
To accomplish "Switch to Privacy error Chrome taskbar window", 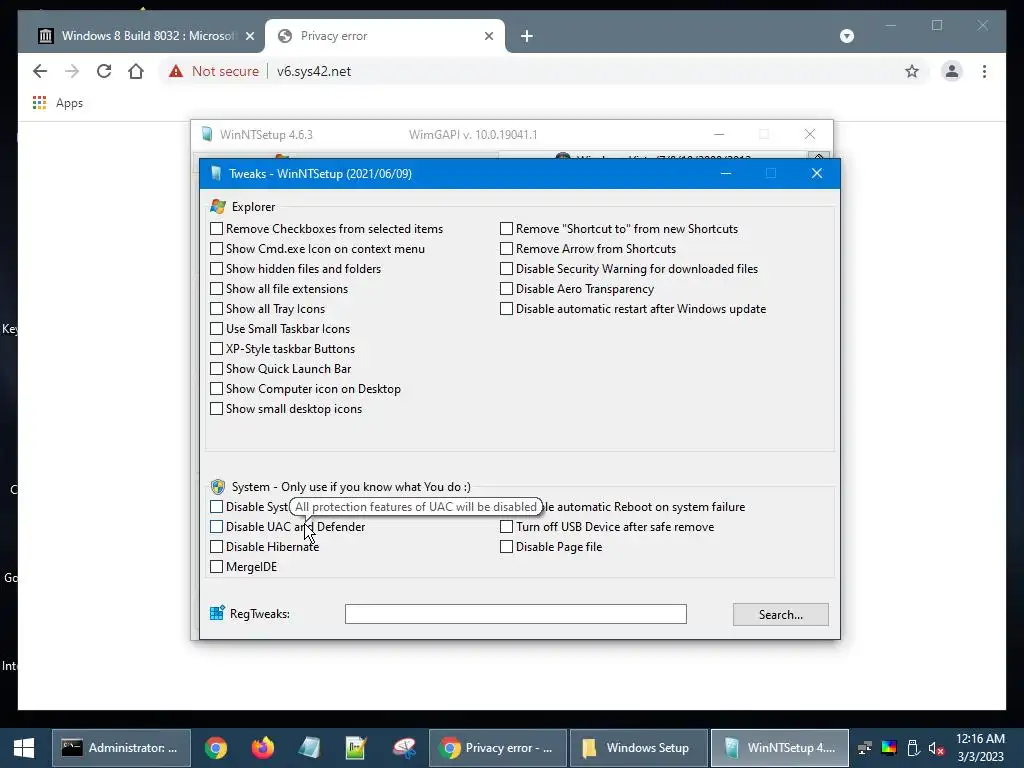I will [498, 748].
